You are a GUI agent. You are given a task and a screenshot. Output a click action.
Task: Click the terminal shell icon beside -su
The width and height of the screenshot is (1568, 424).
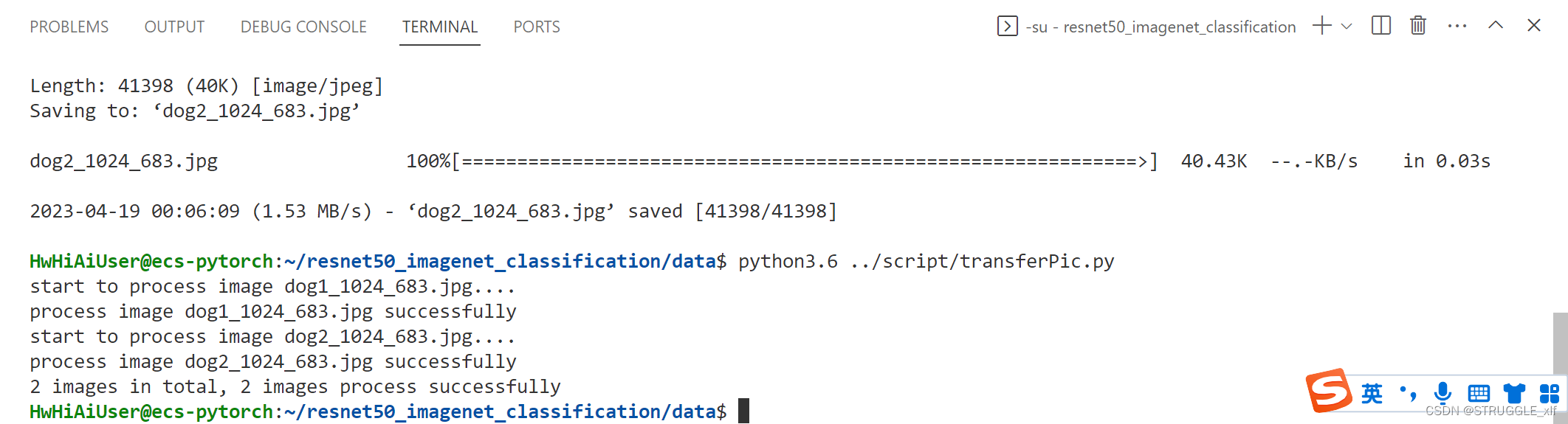1007,27
